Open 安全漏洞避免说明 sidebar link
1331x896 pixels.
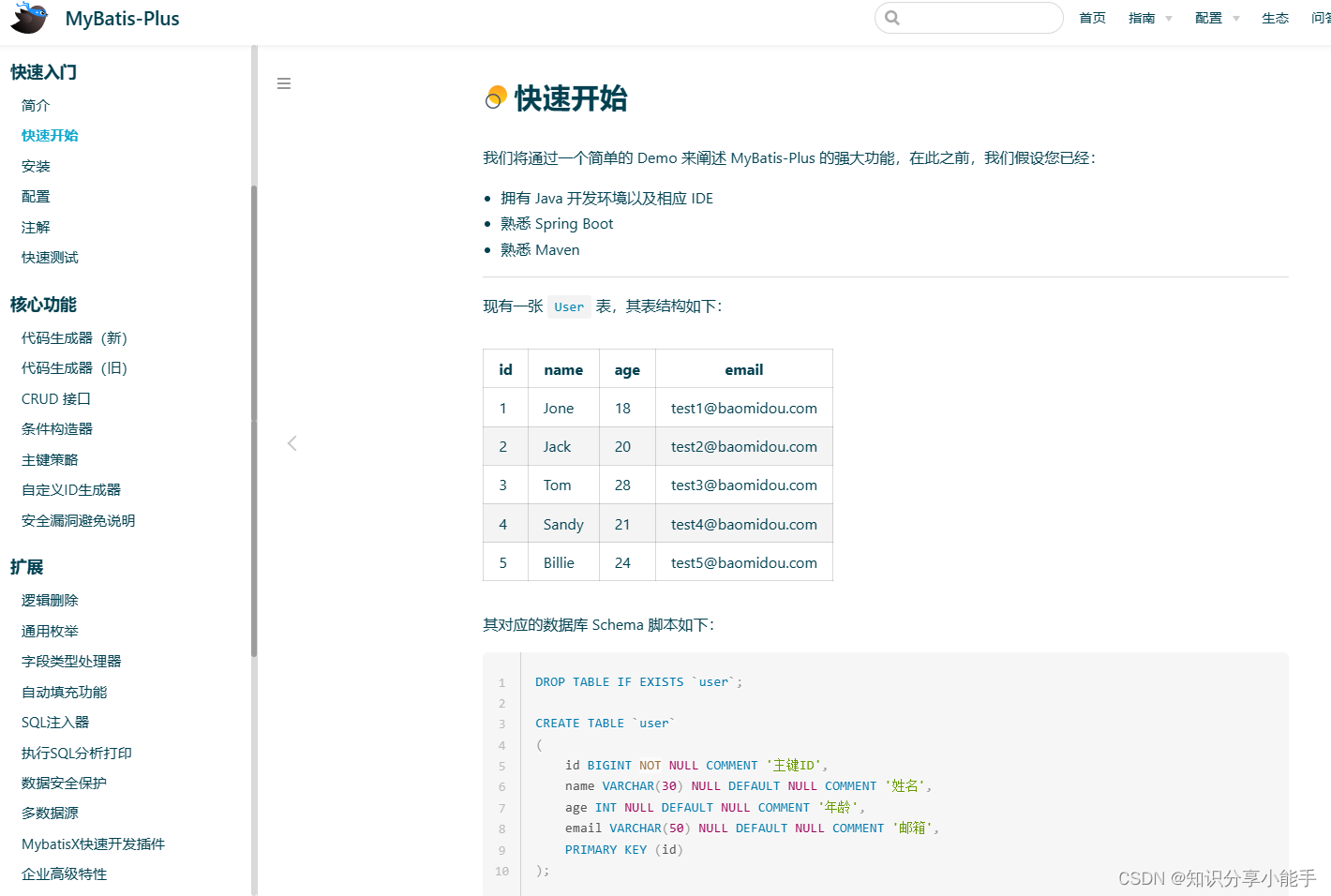click(x=78, y=520)
